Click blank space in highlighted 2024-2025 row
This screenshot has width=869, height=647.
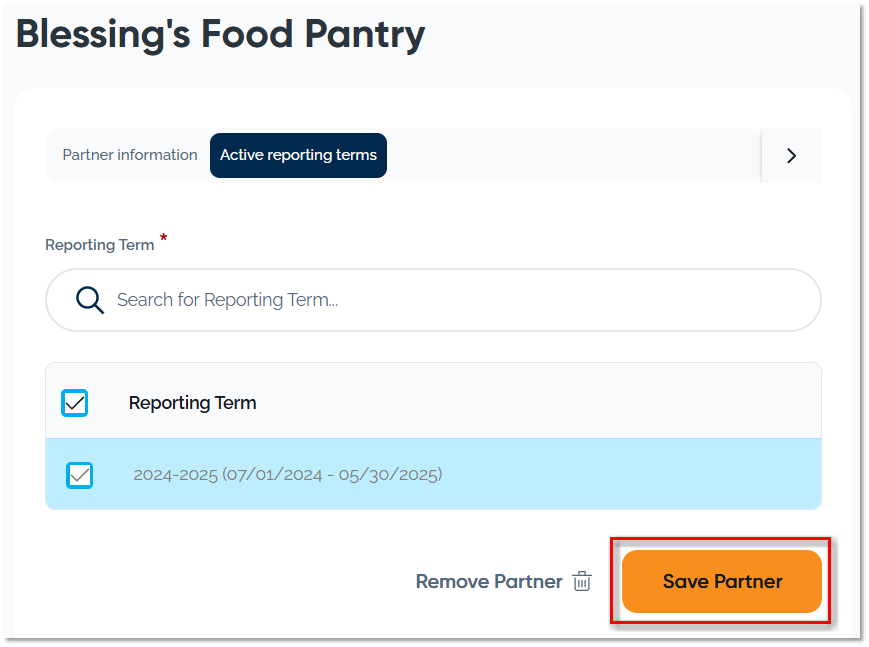[x=630, y=475]
